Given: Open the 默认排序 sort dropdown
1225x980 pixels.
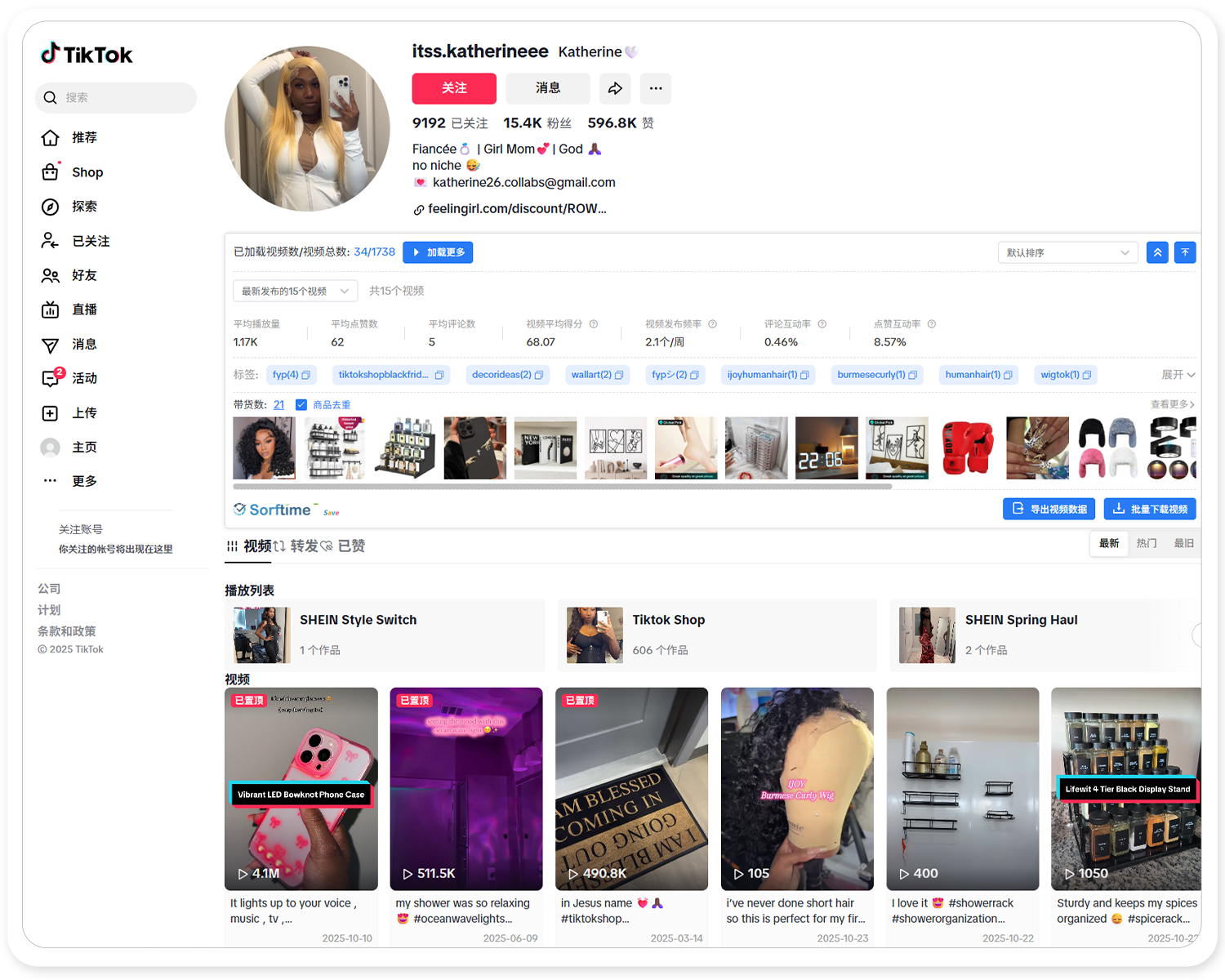Looking at the screenshot, I should click(x=1067, y=252).
